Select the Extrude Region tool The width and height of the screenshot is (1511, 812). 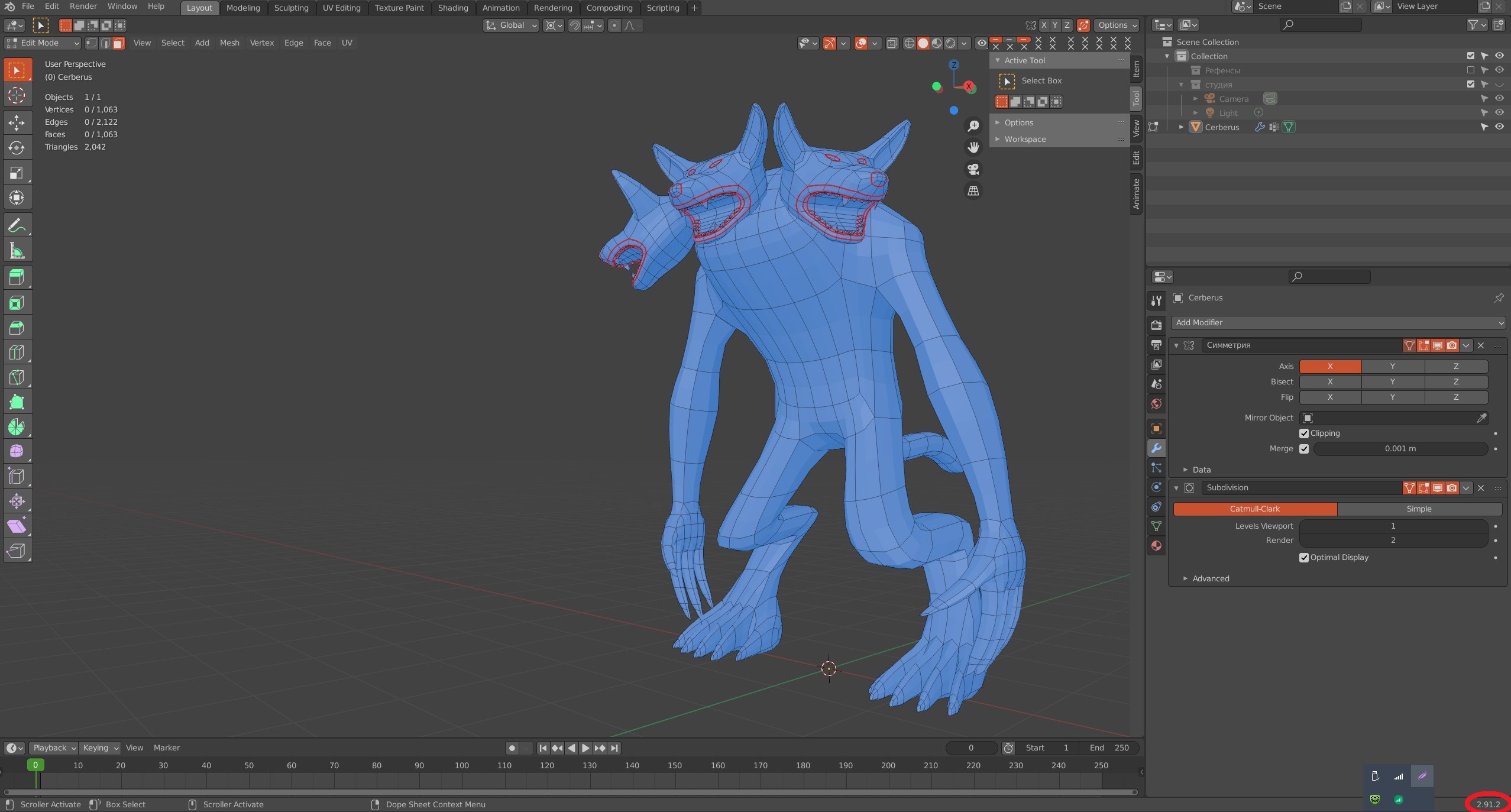pos(17,277)
